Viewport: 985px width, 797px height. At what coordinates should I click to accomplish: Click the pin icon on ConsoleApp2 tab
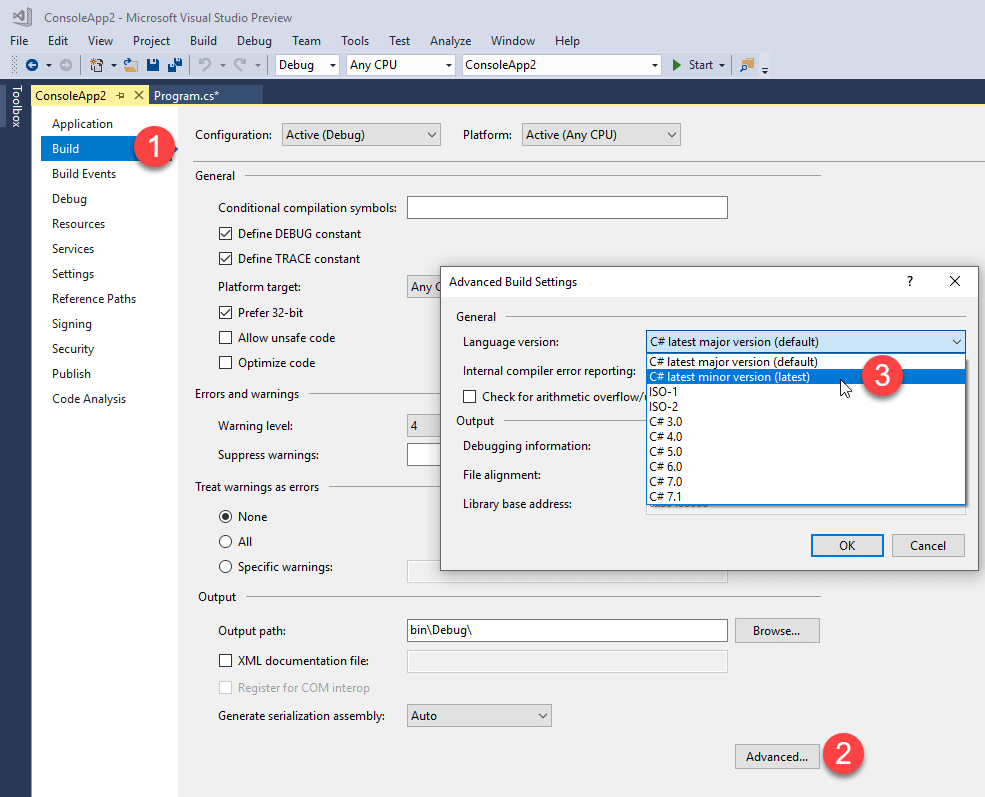[121, 95]
